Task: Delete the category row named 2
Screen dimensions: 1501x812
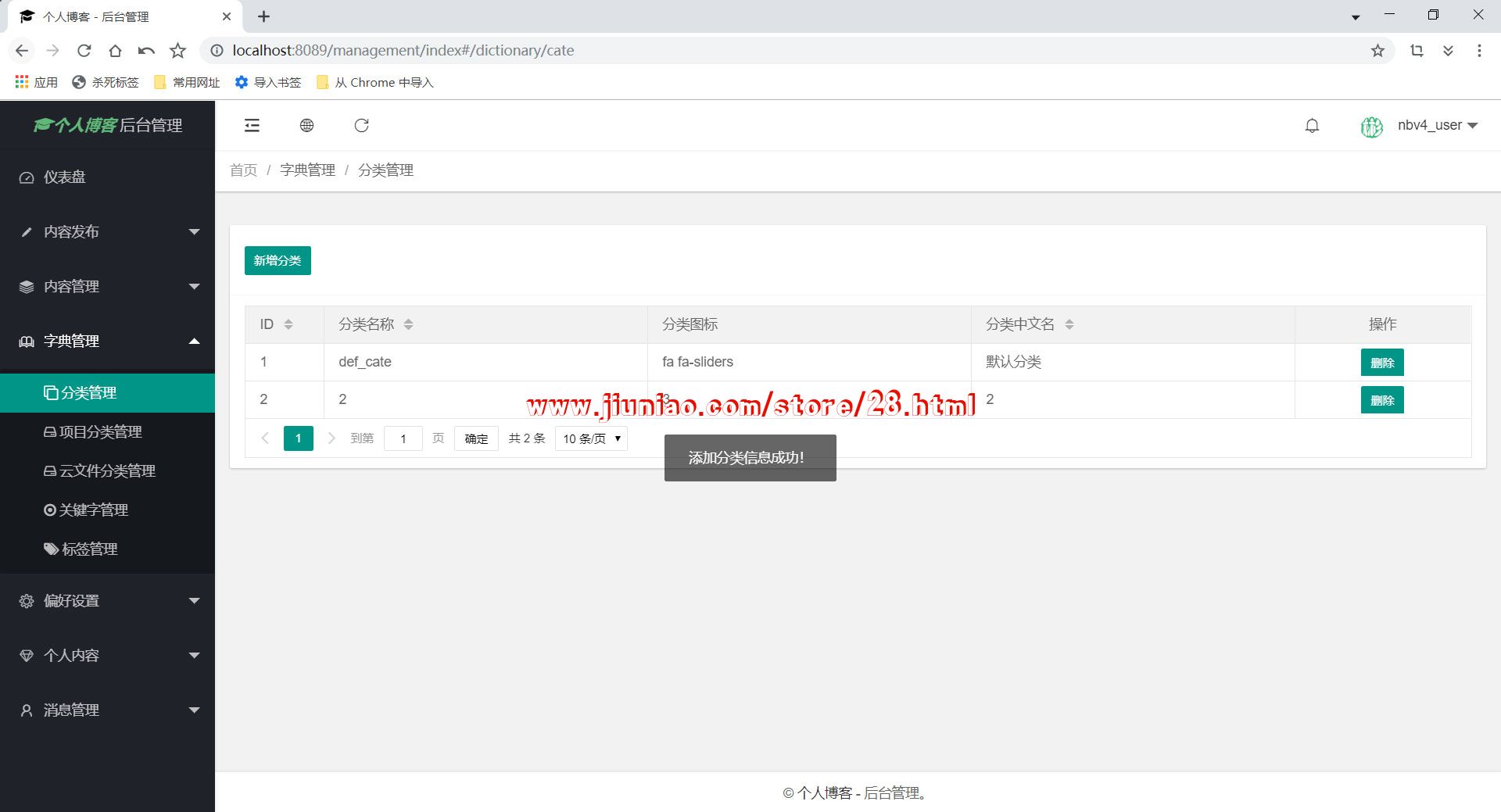Action: 1382,400
